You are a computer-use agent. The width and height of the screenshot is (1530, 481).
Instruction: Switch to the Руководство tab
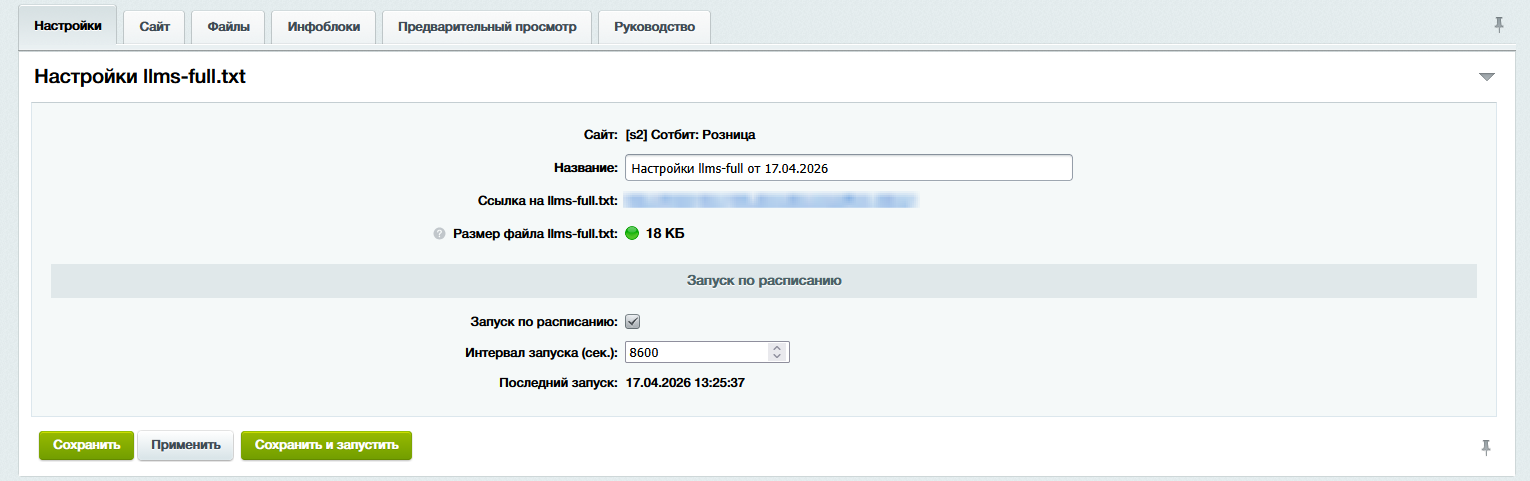click(655, 27)
